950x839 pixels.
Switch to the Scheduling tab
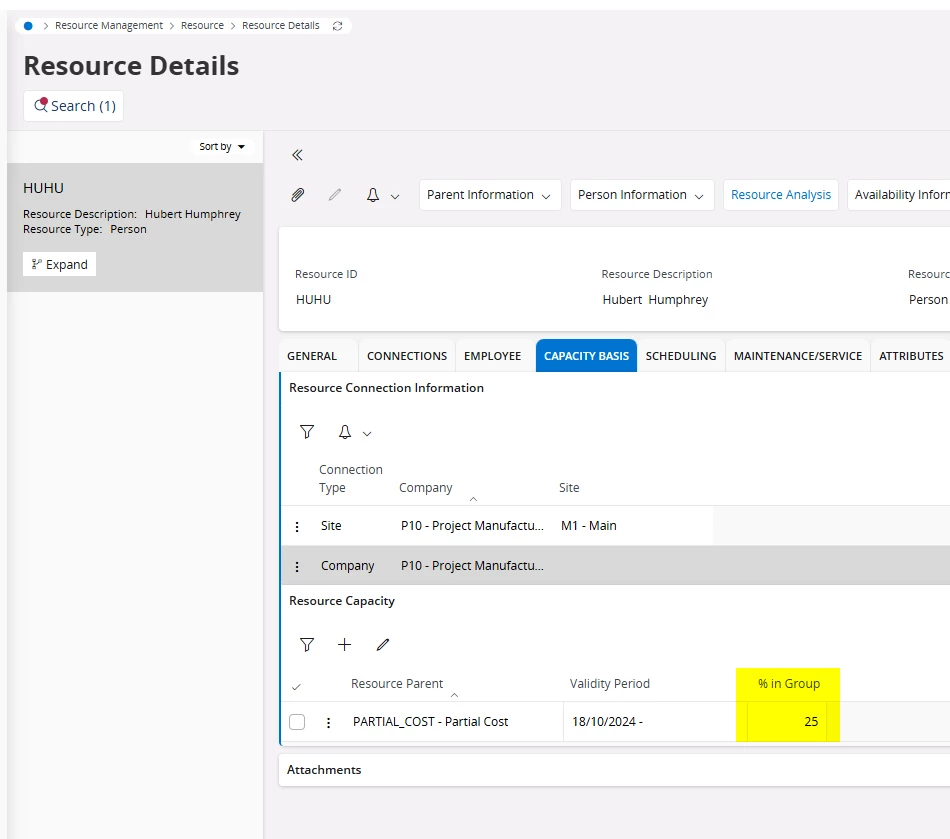[680, 356]
